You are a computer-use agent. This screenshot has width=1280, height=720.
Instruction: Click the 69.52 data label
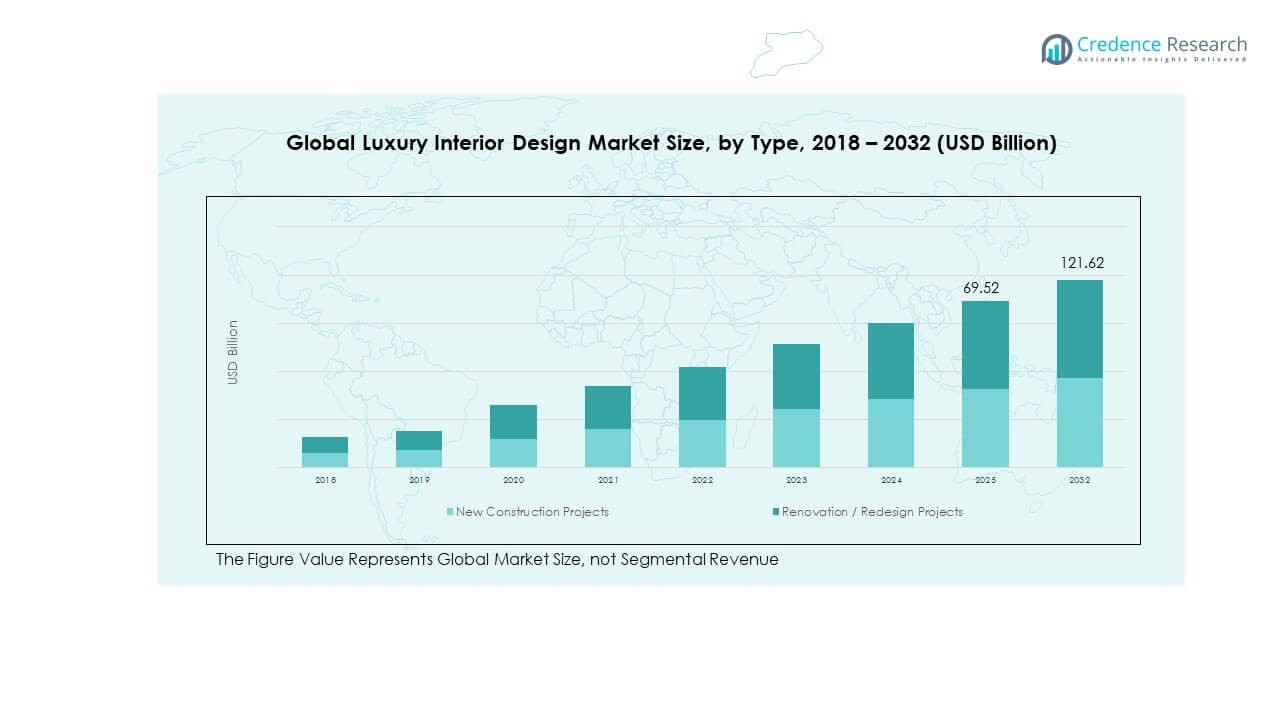(981, 288)
